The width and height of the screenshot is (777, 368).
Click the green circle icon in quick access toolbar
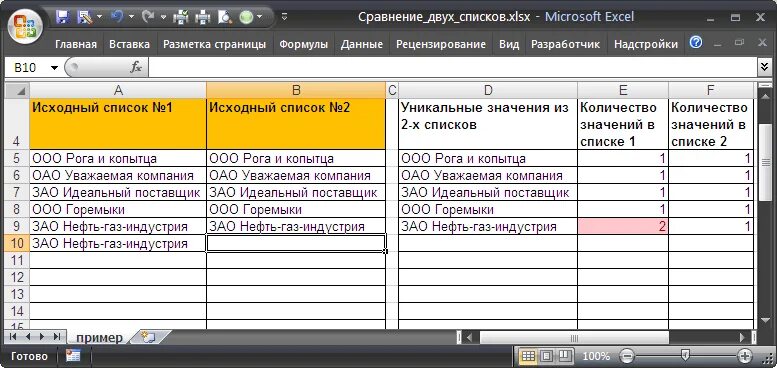tap(246, 18)
